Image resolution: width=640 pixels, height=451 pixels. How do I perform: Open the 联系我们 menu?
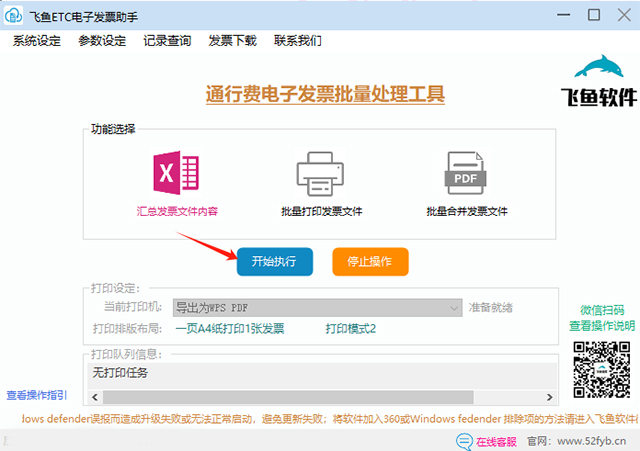298,41
